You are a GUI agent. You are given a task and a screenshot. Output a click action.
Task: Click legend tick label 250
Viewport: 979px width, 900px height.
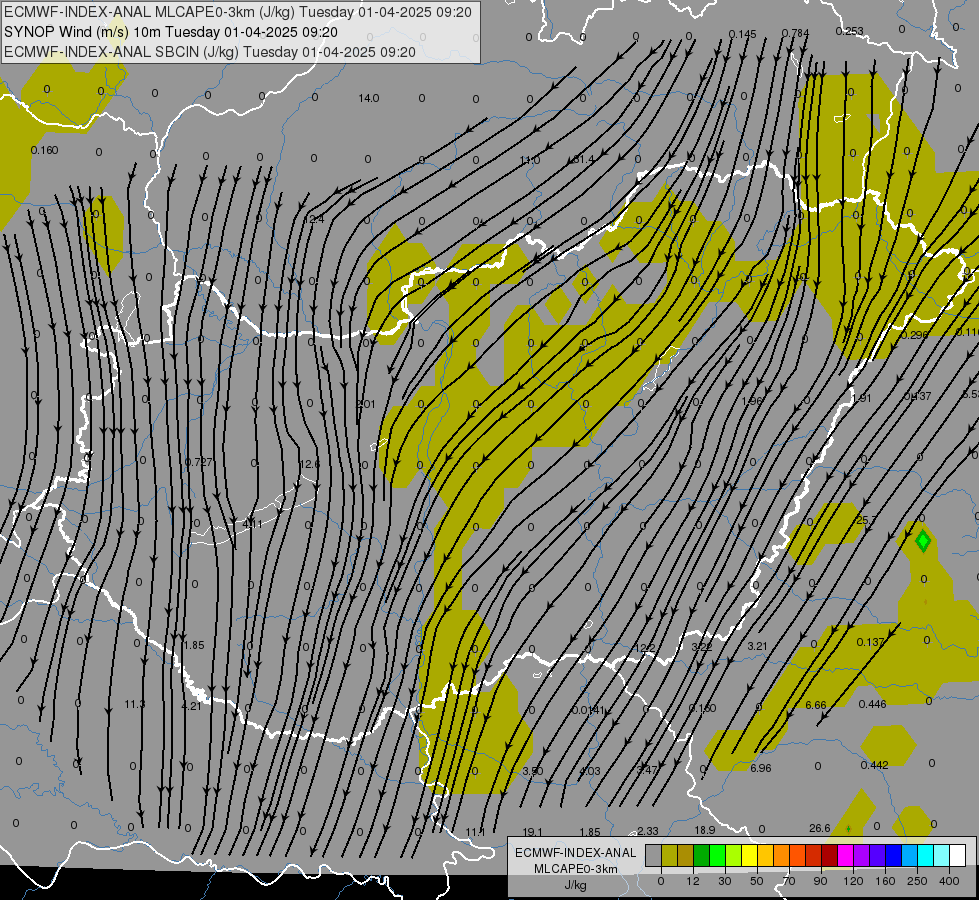(917, 881)
